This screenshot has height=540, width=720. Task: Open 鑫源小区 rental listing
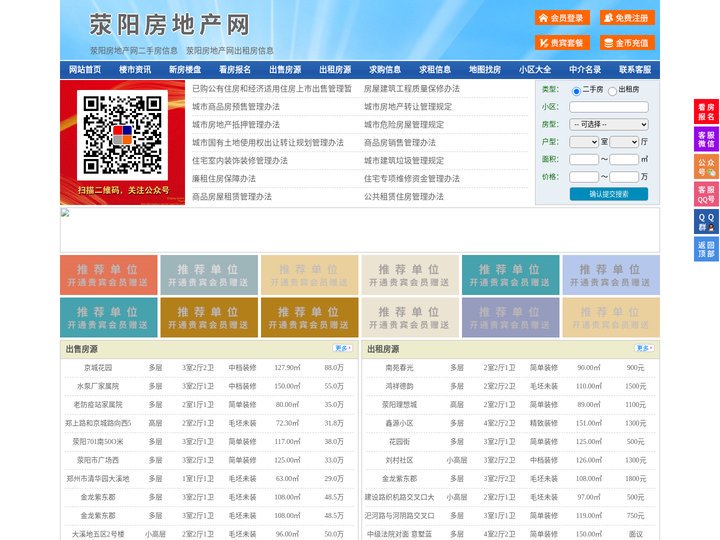[399, 423]
